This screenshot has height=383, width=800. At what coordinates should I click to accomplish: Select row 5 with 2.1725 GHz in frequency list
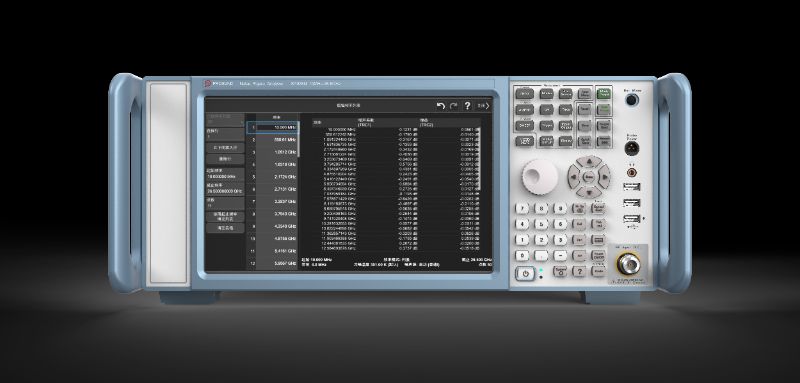click(273, 176)
